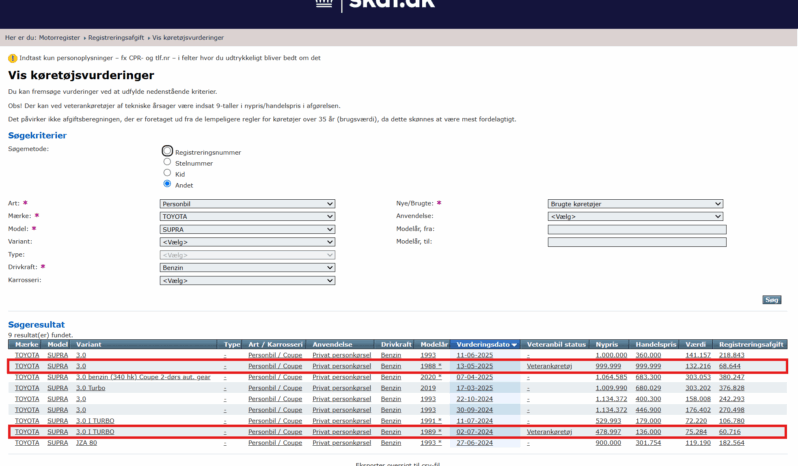Screen dimensions: 798x466
Task: Click variant 3.0 benzin (340 hk) Coupe
Action: 143,377
